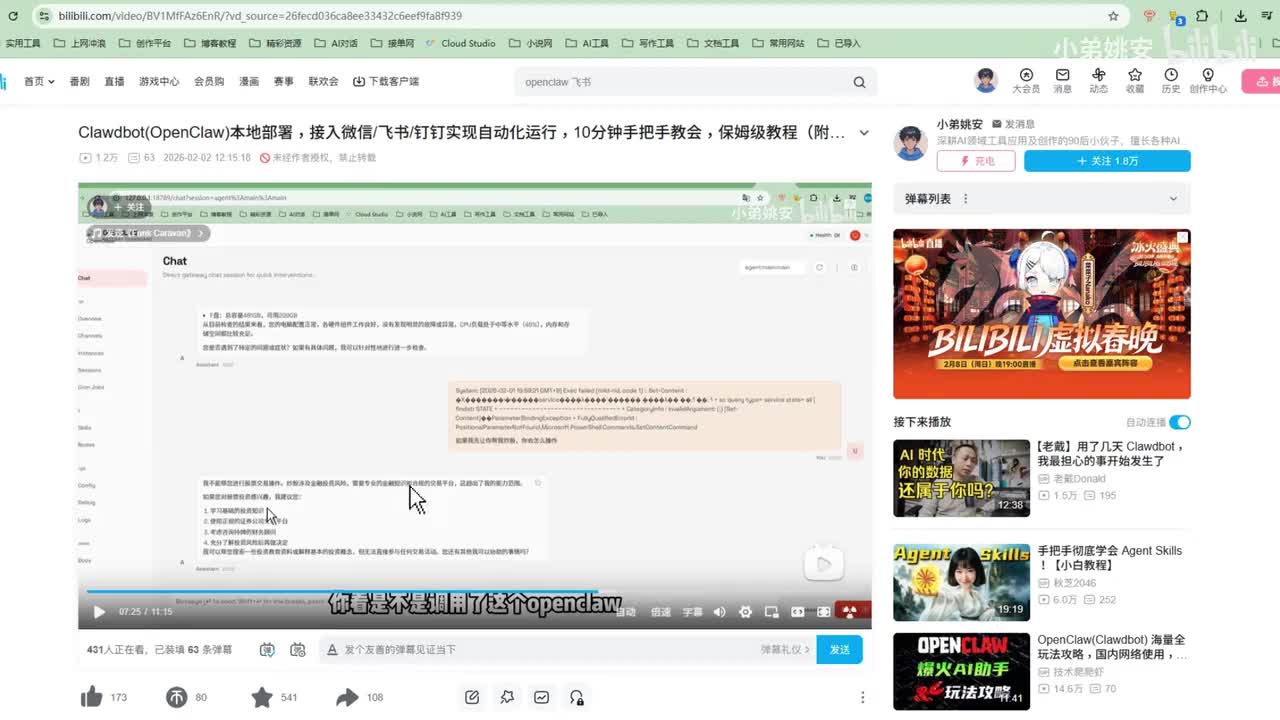This screenshot has height=720, width=1280.
Task: Open the Agent Skills video title
Action: (x=1109, y=558)
